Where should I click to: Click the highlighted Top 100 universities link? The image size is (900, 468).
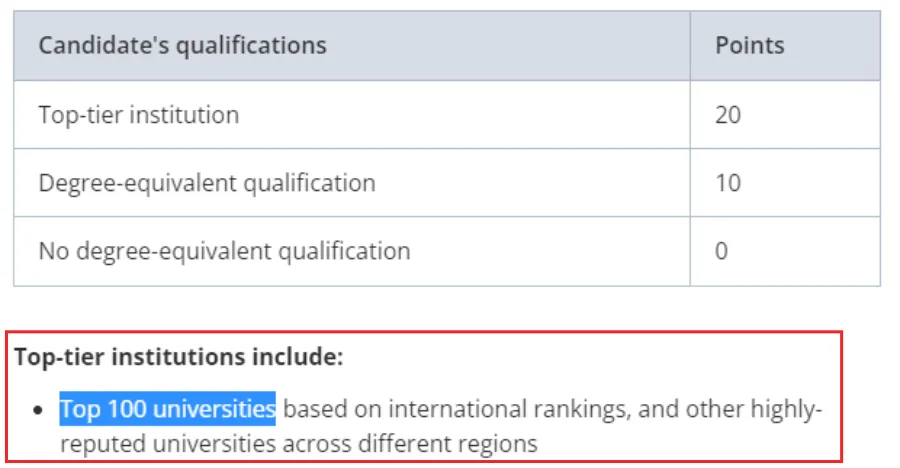click(168, 409)
